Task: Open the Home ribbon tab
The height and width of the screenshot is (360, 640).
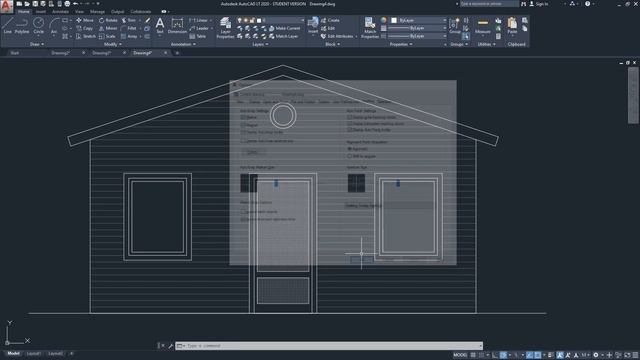Action: tap(24, 12)
